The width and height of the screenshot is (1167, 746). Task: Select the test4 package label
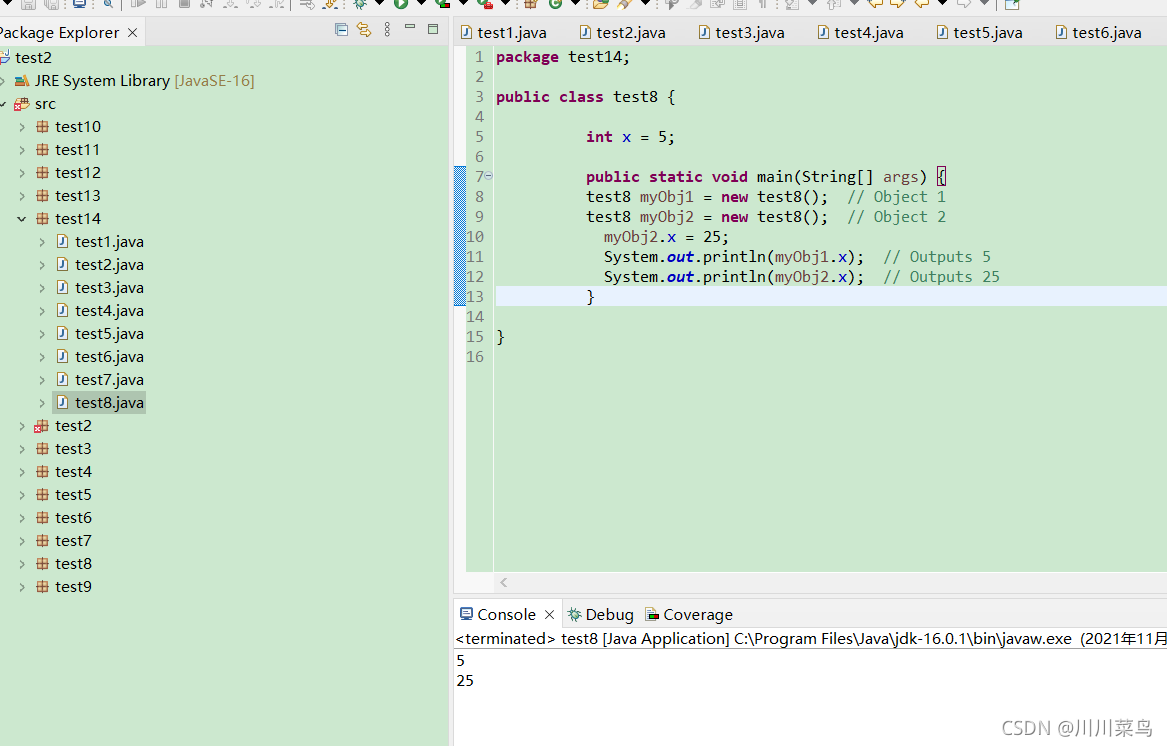point(73,472)
